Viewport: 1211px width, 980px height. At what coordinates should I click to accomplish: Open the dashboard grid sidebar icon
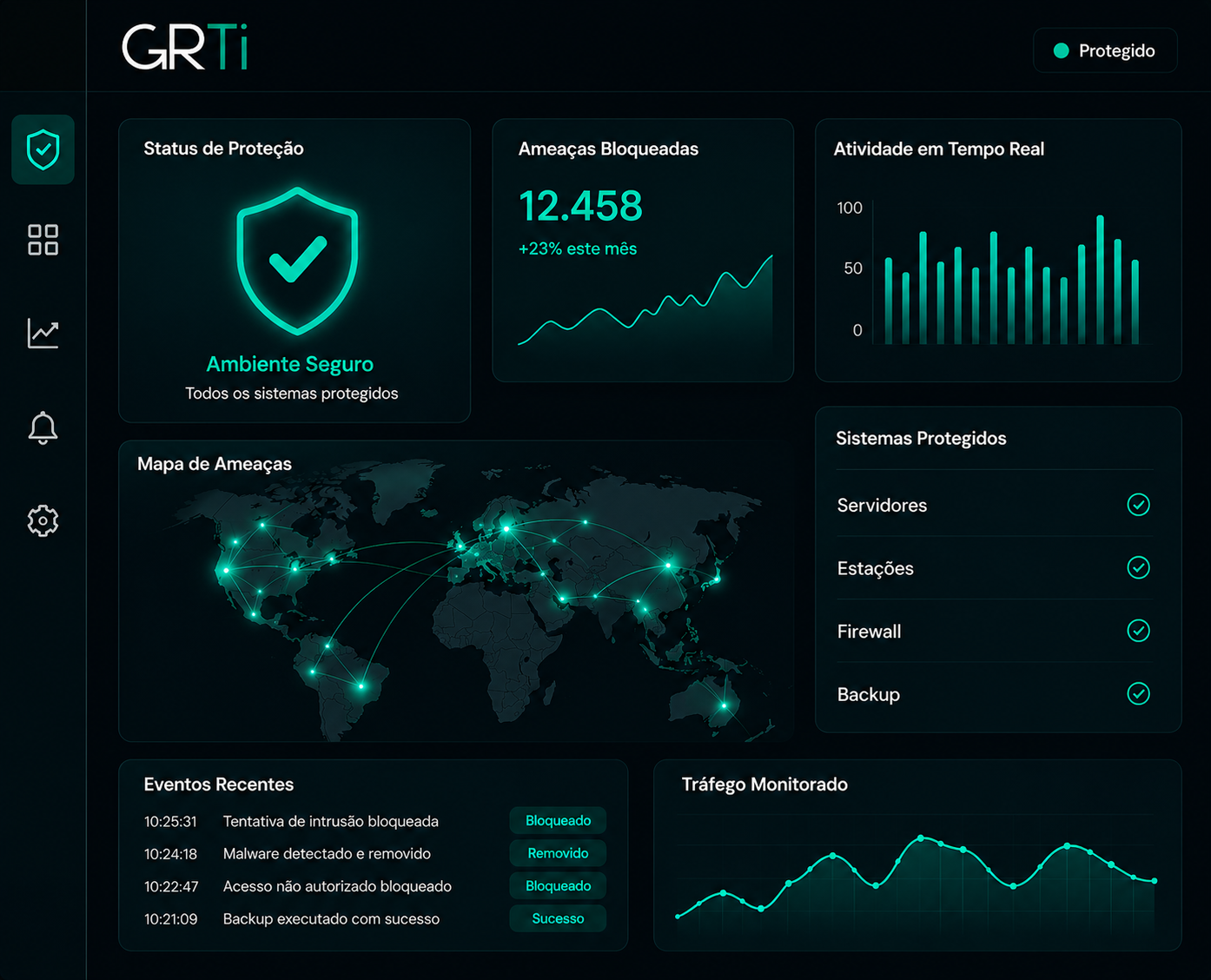point(43,240)
